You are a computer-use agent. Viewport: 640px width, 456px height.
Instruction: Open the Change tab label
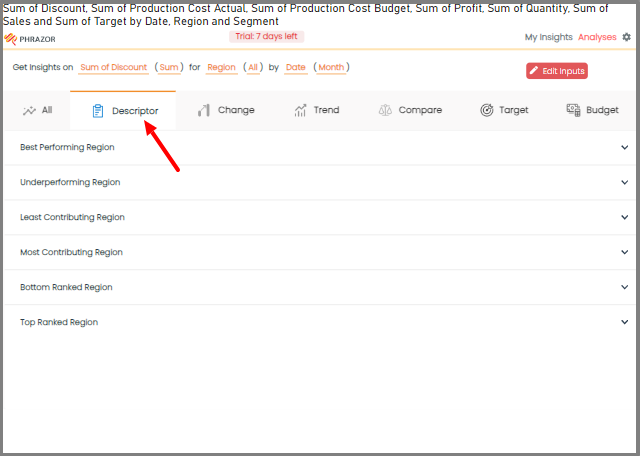point(236,110)
